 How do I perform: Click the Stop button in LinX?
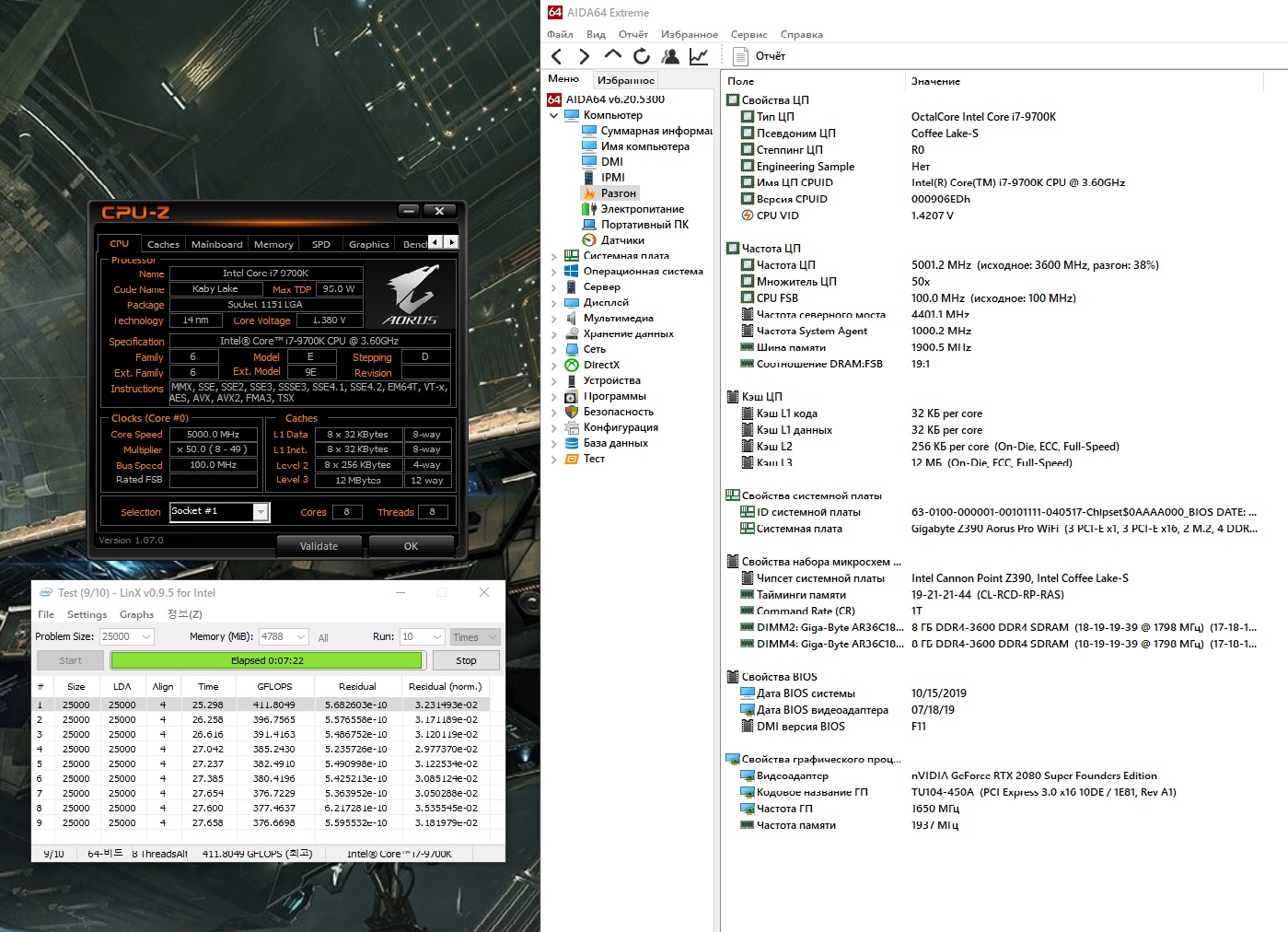(x=466, y=660)
